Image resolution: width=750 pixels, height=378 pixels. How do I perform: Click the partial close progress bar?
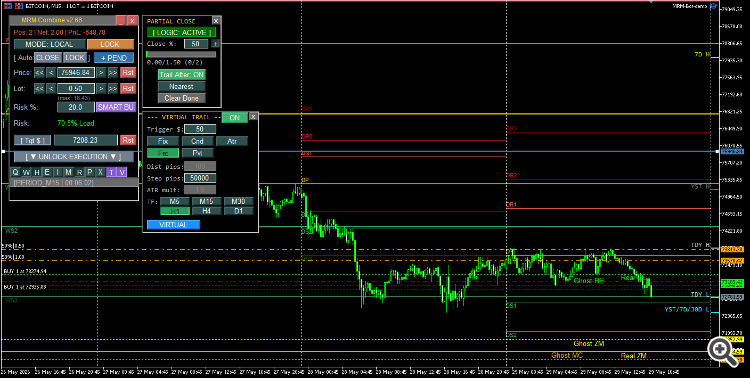pyautogui.click(x=181, y=55)
